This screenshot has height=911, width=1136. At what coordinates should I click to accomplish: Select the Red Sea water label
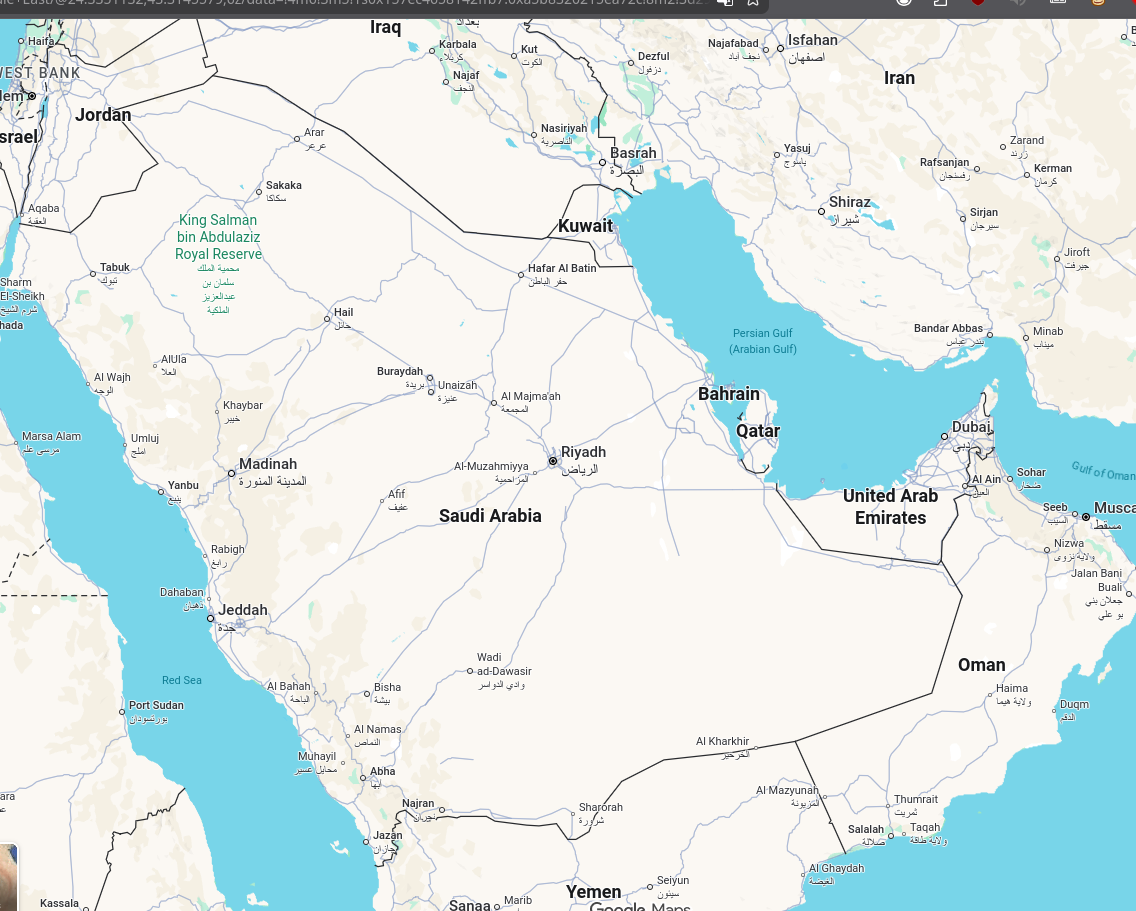(x=182, y=681)
